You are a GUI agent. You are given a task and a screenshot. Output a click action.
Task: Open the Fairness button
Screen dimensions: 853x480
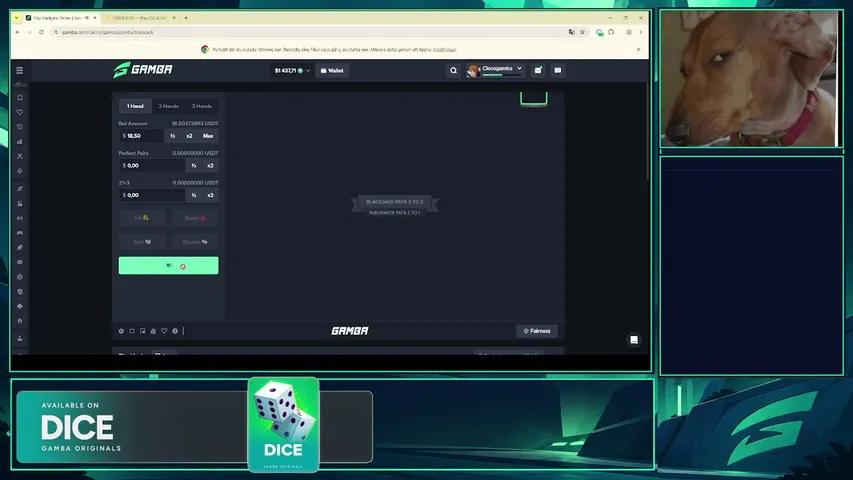(x=537, y=331)
